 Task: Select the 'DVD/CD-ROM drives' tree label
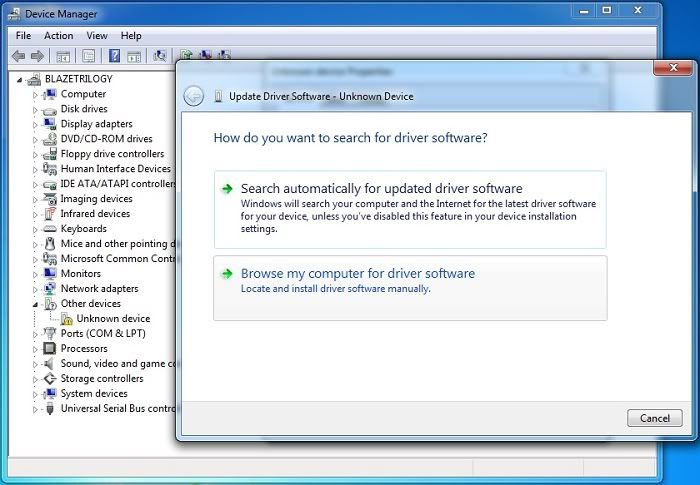(106, 139)
